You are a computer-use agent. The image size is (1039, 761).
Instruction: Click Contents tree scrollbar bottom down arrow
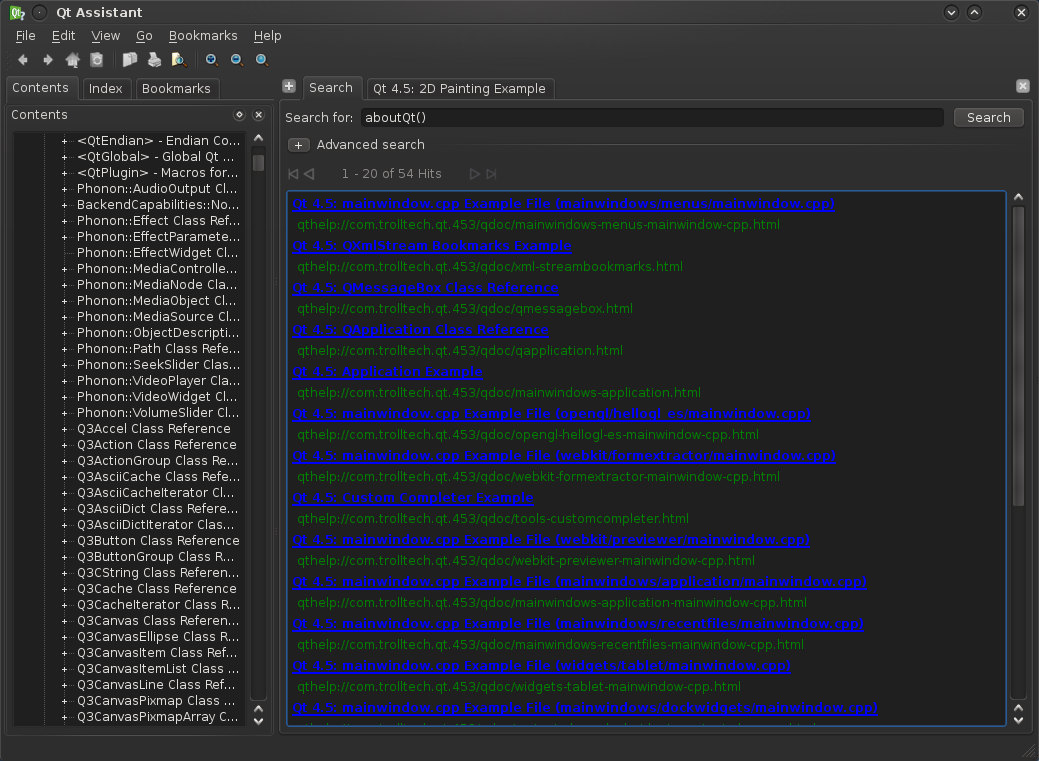(258, 721)
